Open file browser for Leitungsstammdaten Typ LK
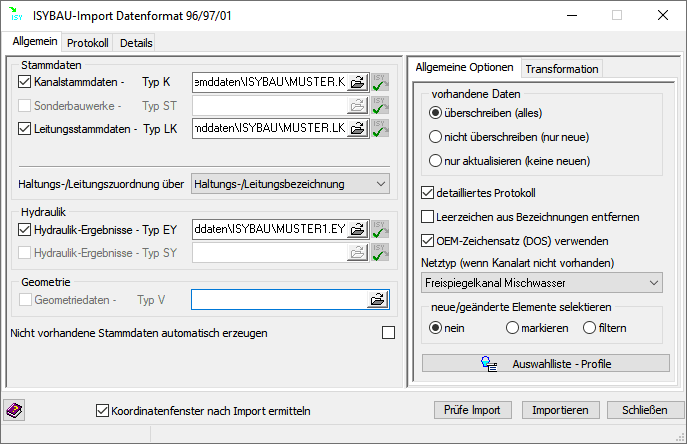Screen dimensions: 687x444 [357, 128]
